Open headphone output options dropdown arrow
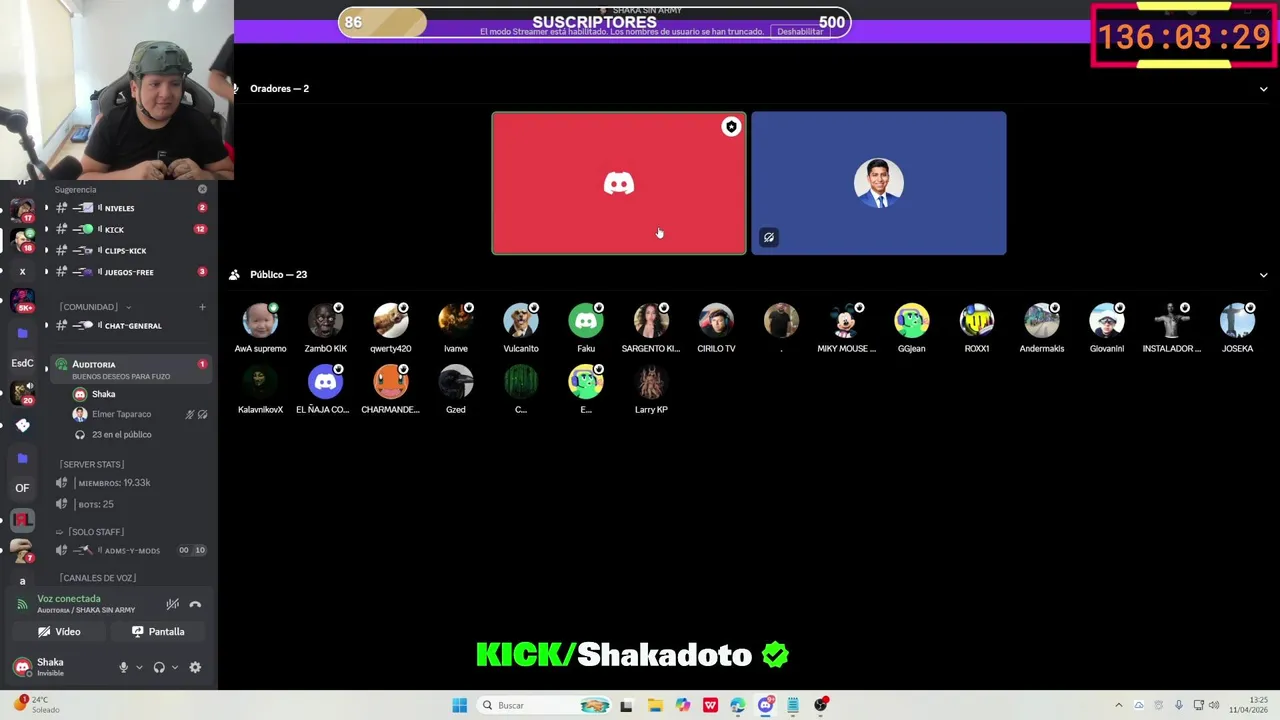The image size is (1280, 720). tap(174, 667)
